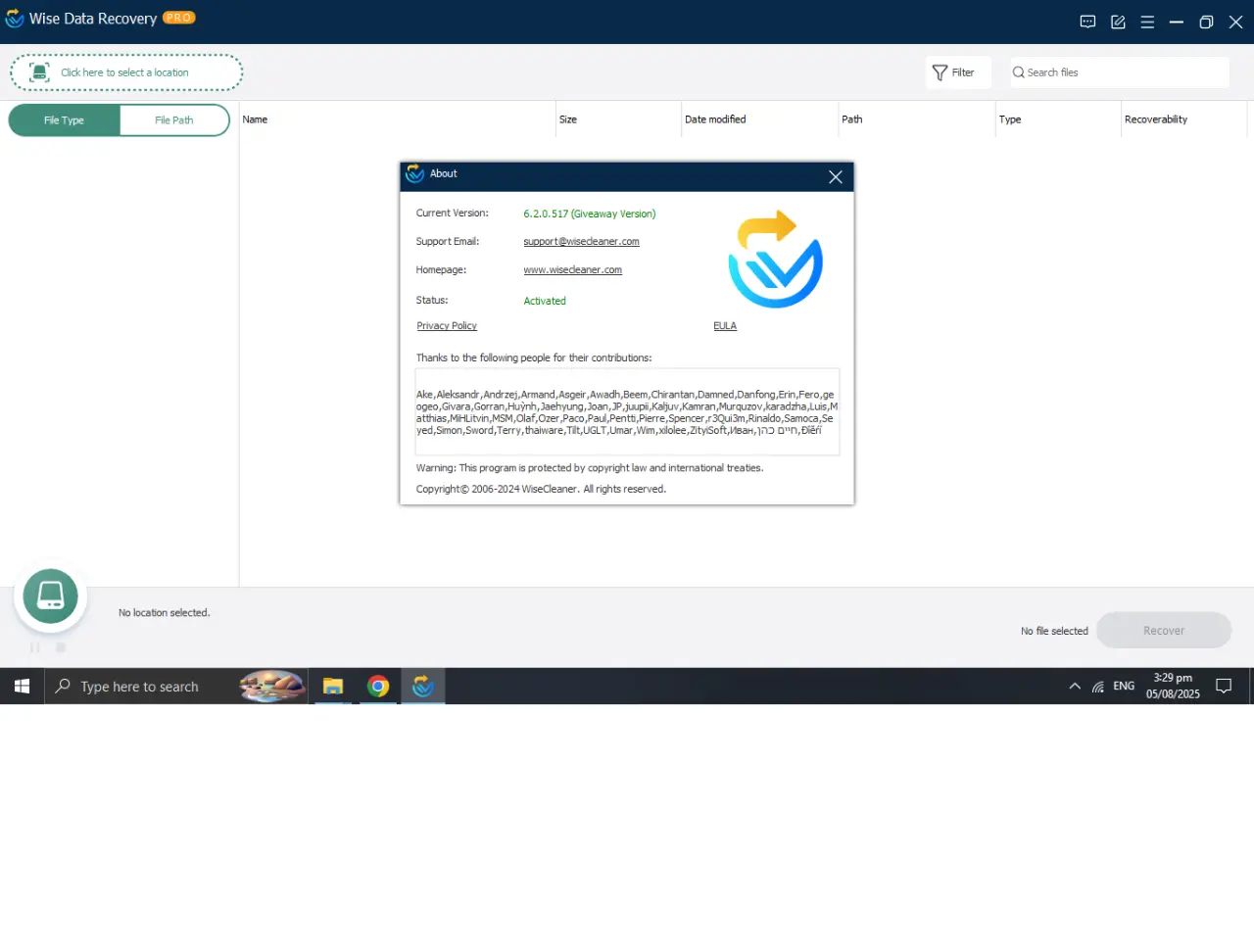Viewport: 1254px width, 952px height.
Task: Click the taskbar Type here to search box
Action: (176, 687)
